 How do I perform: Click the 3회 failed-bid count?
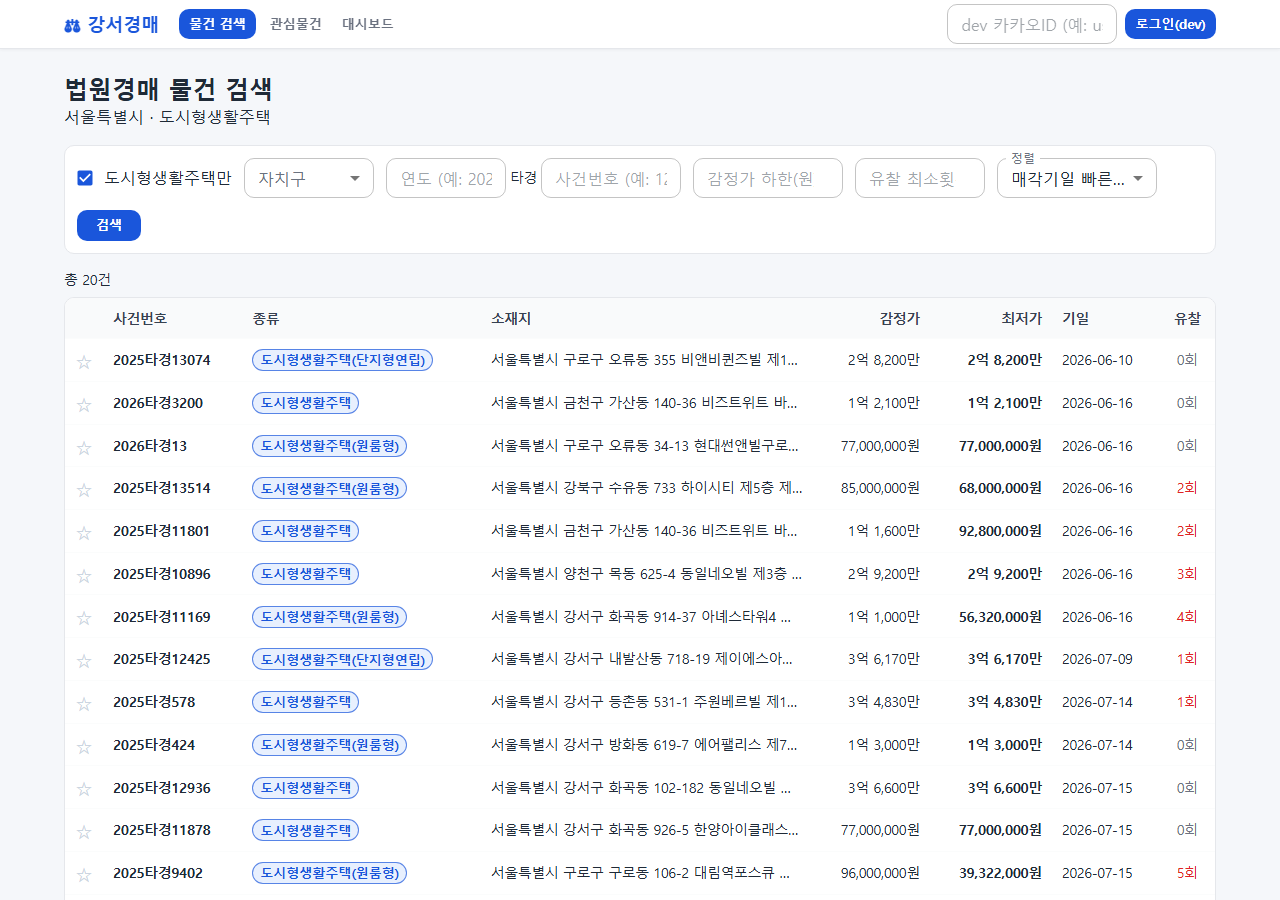(1187, 574)
